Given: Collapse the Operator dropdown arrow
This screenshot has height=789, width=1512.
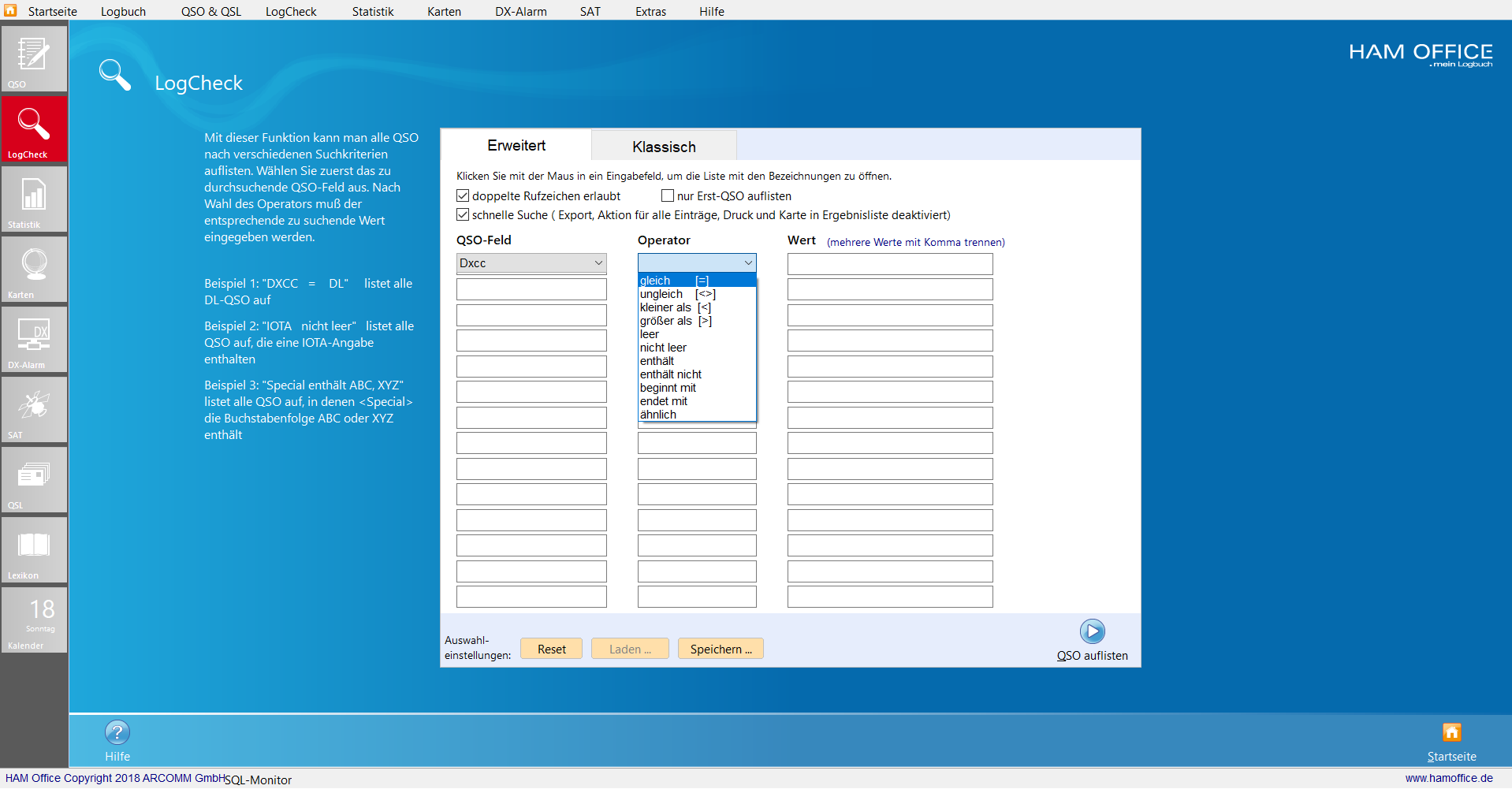Looking at the screenshot, I should [x=748, y=263].
